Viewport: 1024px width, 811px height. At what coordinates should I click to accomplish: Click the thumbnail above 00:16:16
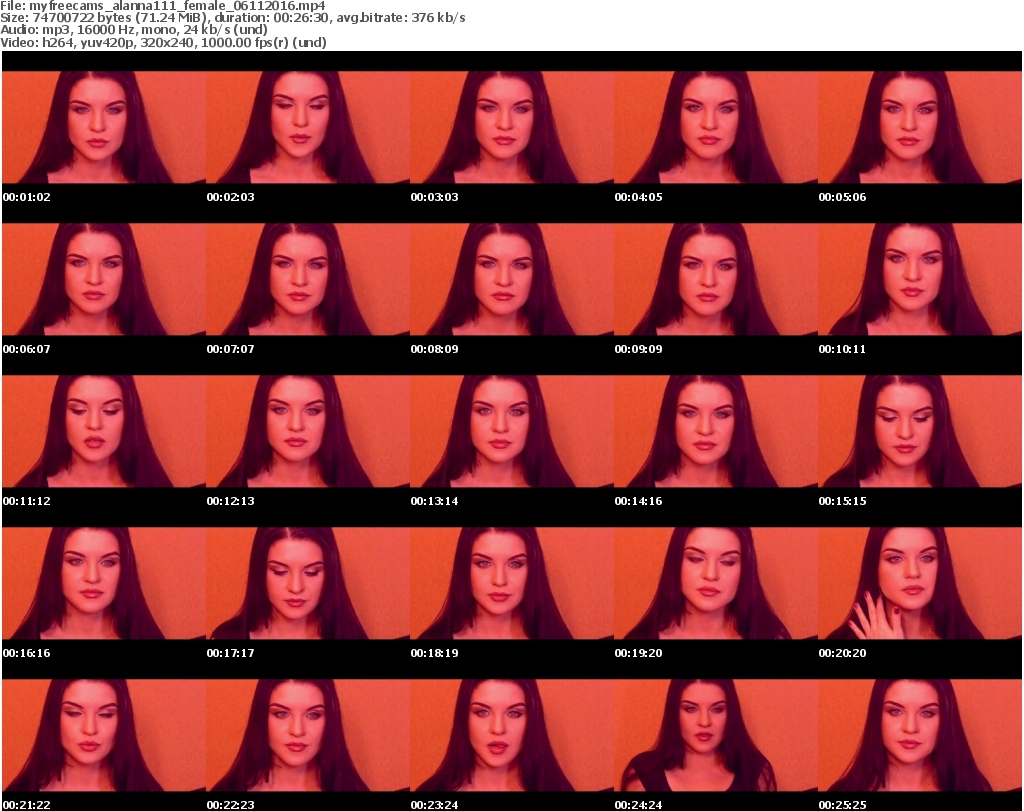[103, 583]
